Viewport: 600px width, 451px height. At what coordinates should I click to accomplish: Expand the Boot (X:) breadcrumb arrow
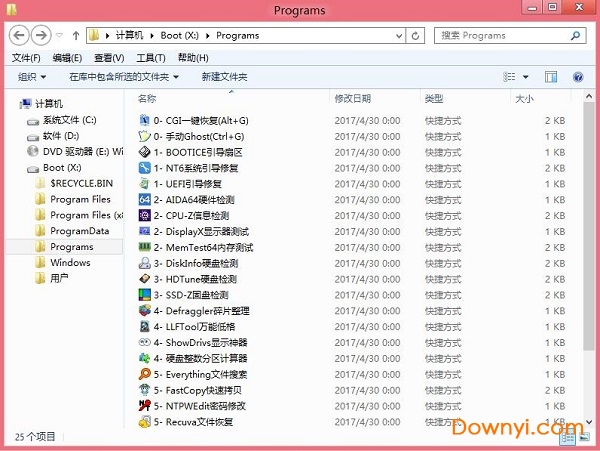tap(208, 36)
